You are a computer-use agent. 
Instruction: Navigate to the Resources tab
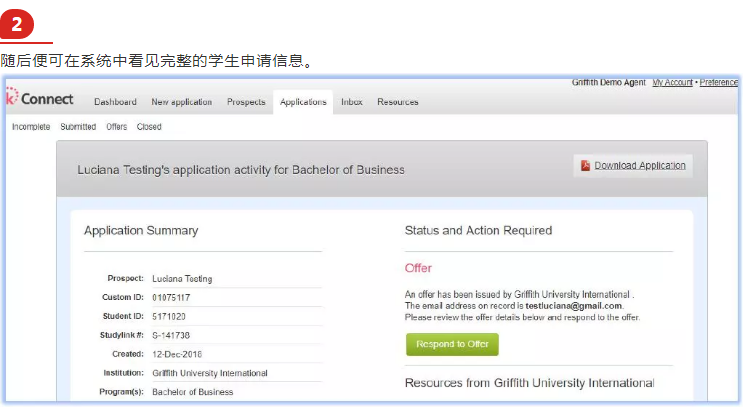click(x=398, y=102)
